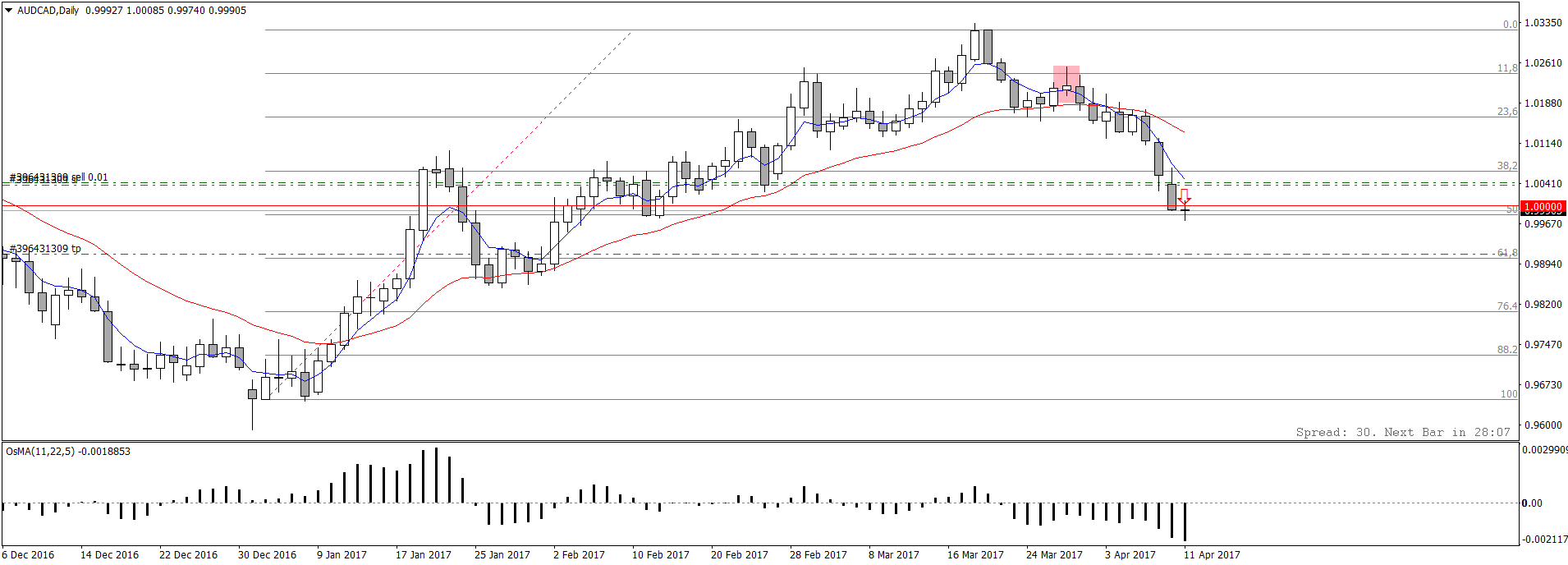Click the Fibonacci 11.8 level label

(x=1507, y=67)
